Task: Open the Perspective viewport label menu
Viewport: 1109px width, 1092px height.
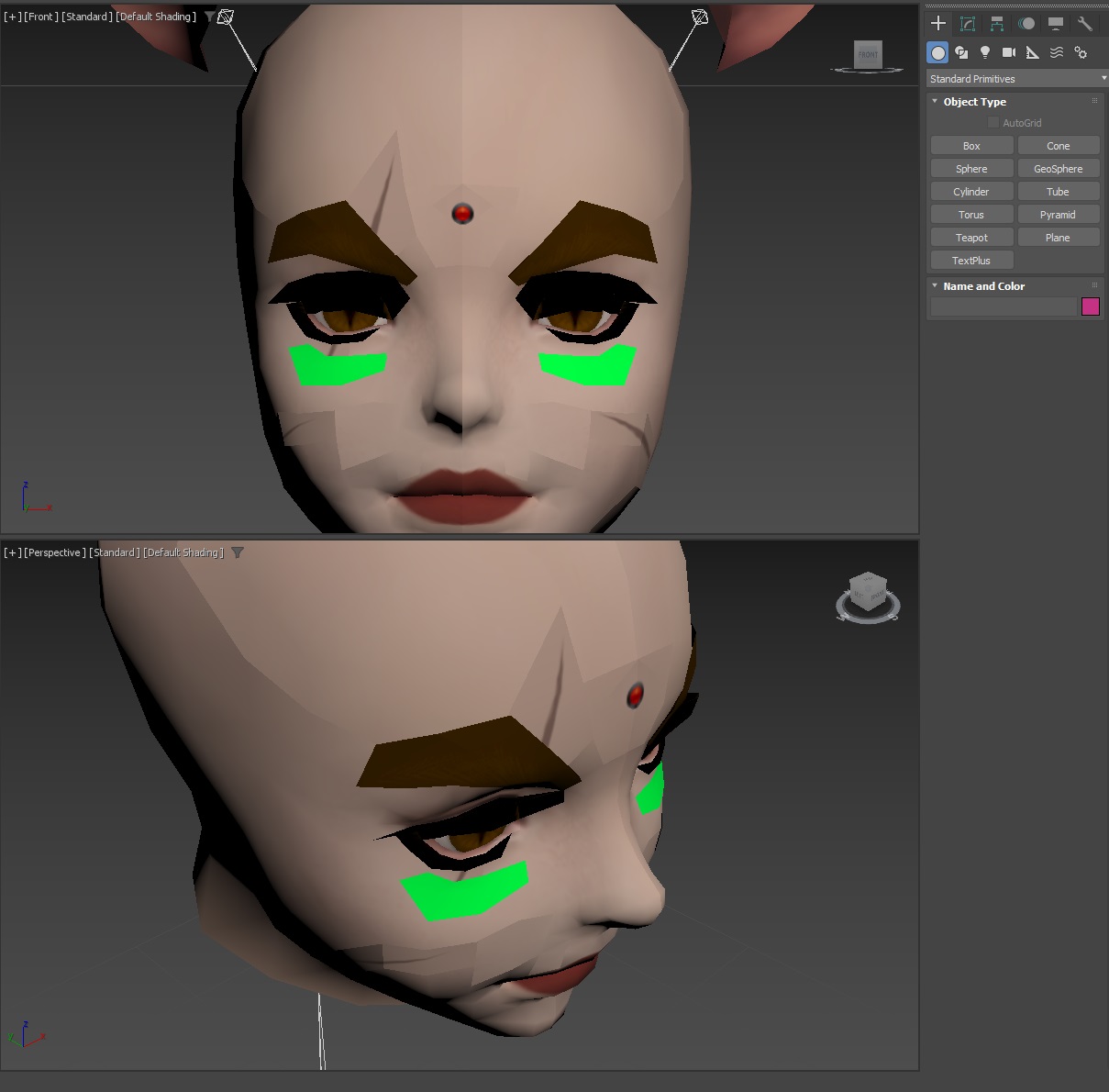Action: 55,552
